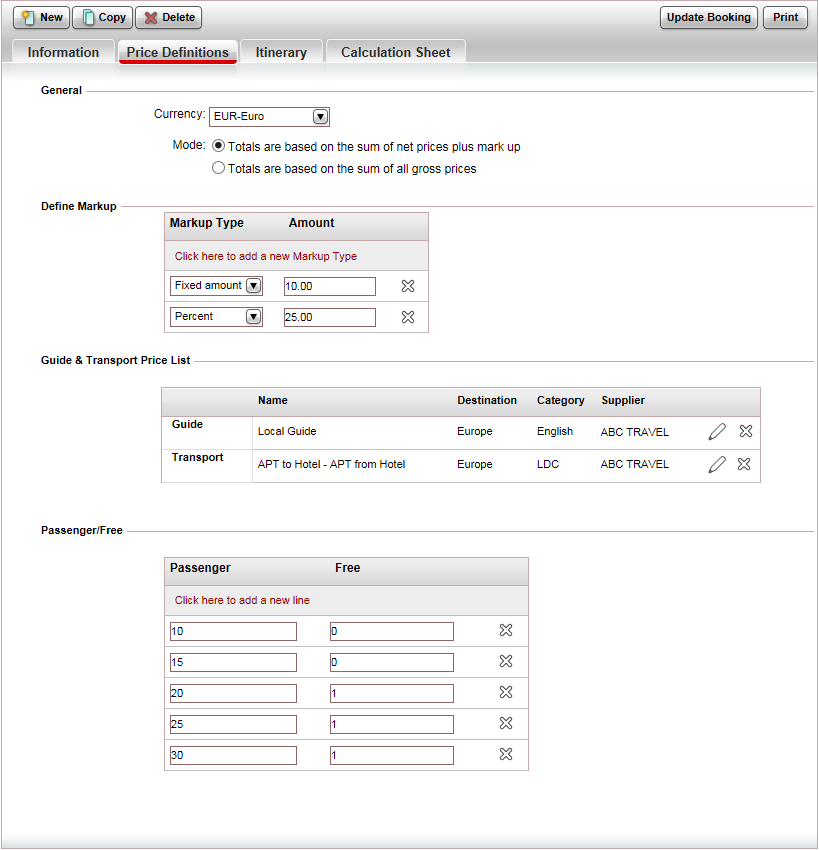Switch to the Information tab
Viewport: 819px width, 850px height.
click(63, 52)
